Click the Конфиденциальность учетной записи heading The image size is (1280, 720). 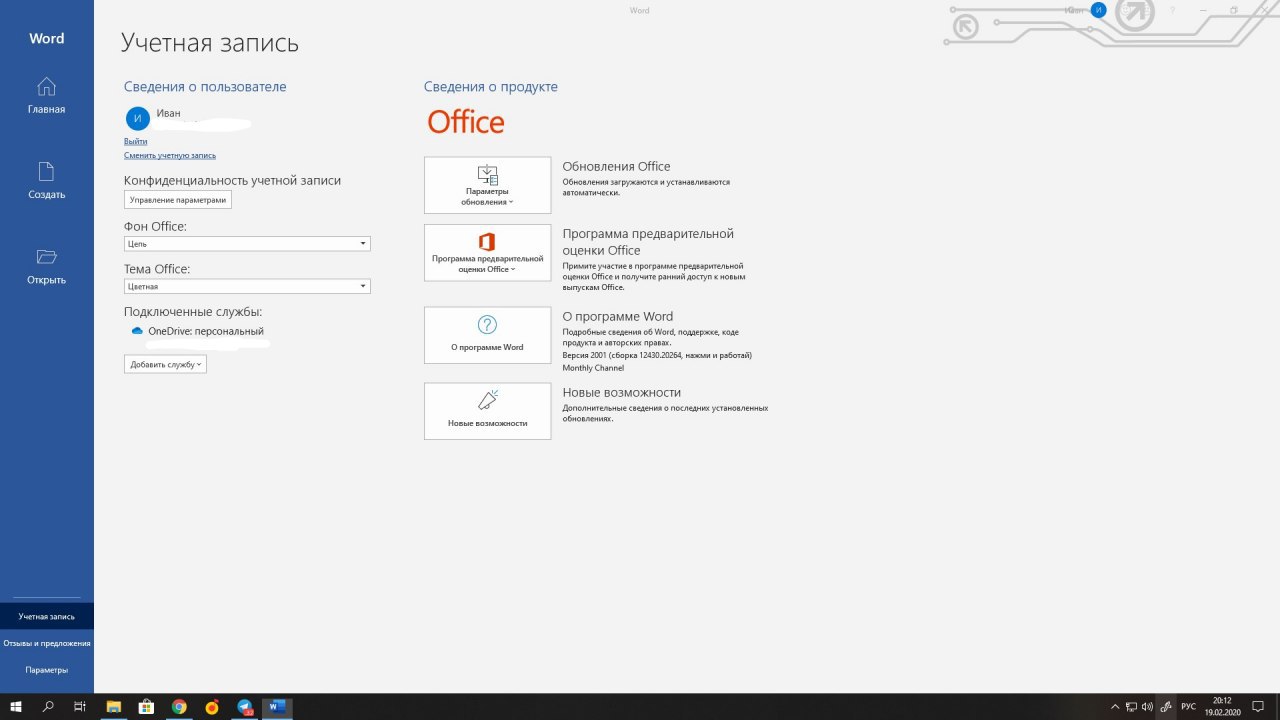[x=232, y=181]
